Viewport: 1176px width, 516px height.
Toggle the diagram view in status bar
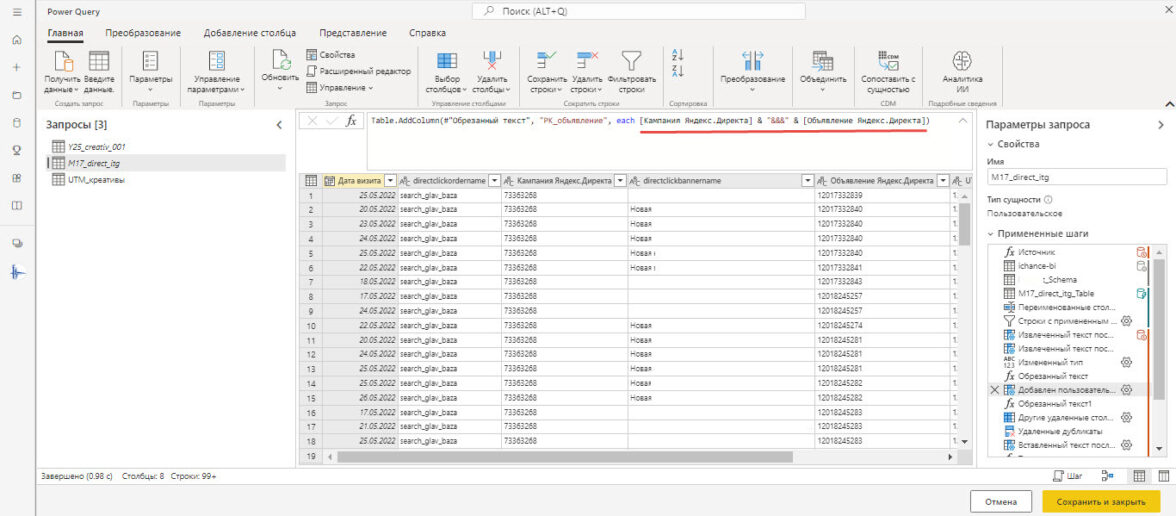coord(1107,476)
